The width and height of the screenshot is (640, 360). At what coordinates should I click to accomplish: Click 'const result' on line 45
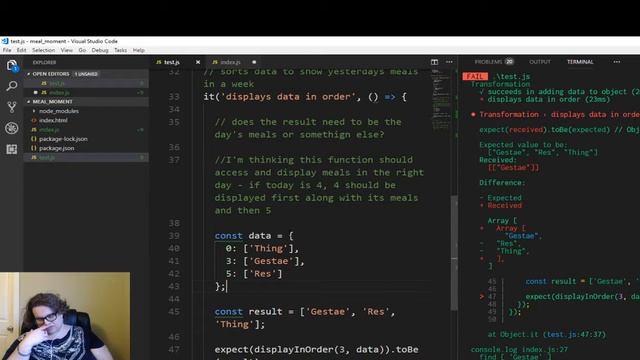(x=249, y=312)
